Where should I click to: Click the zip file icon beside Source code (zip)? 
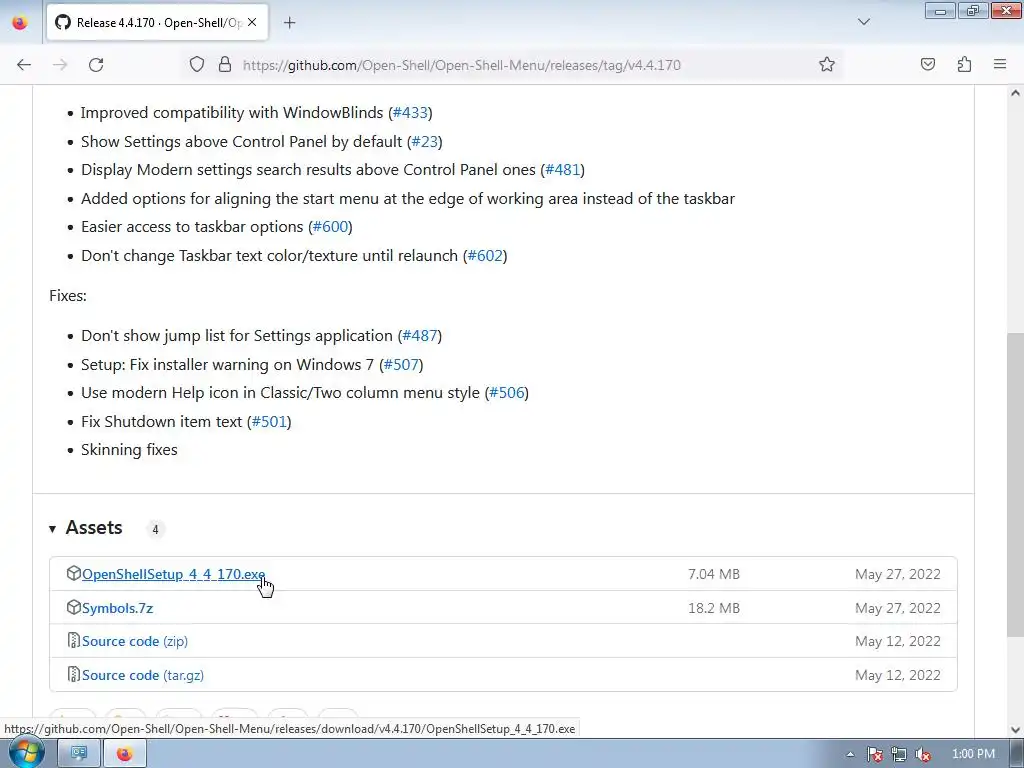click(73, 641)
